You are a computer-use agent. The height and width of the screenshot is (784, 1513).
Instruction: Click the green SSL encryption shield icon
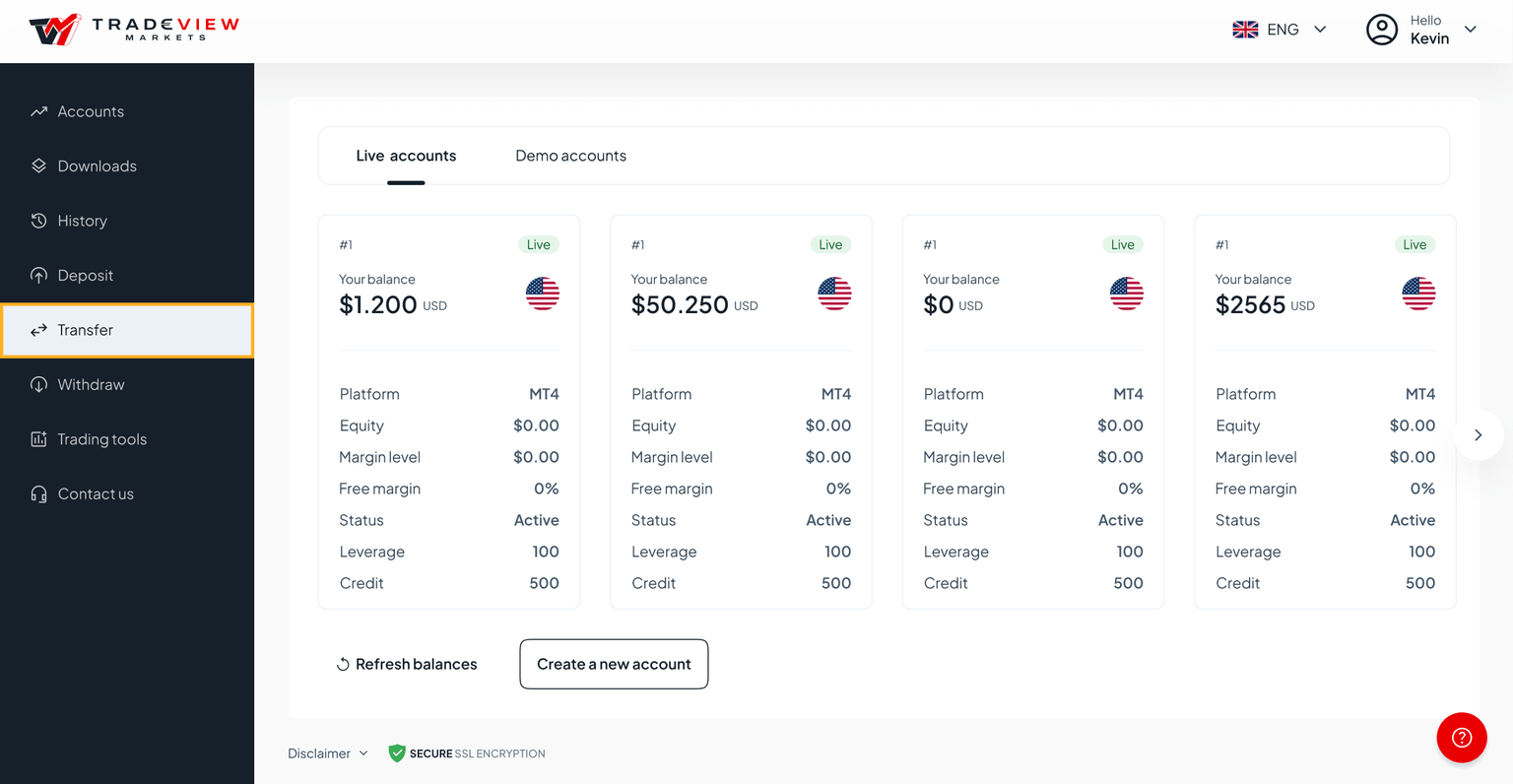coord(397,753)
